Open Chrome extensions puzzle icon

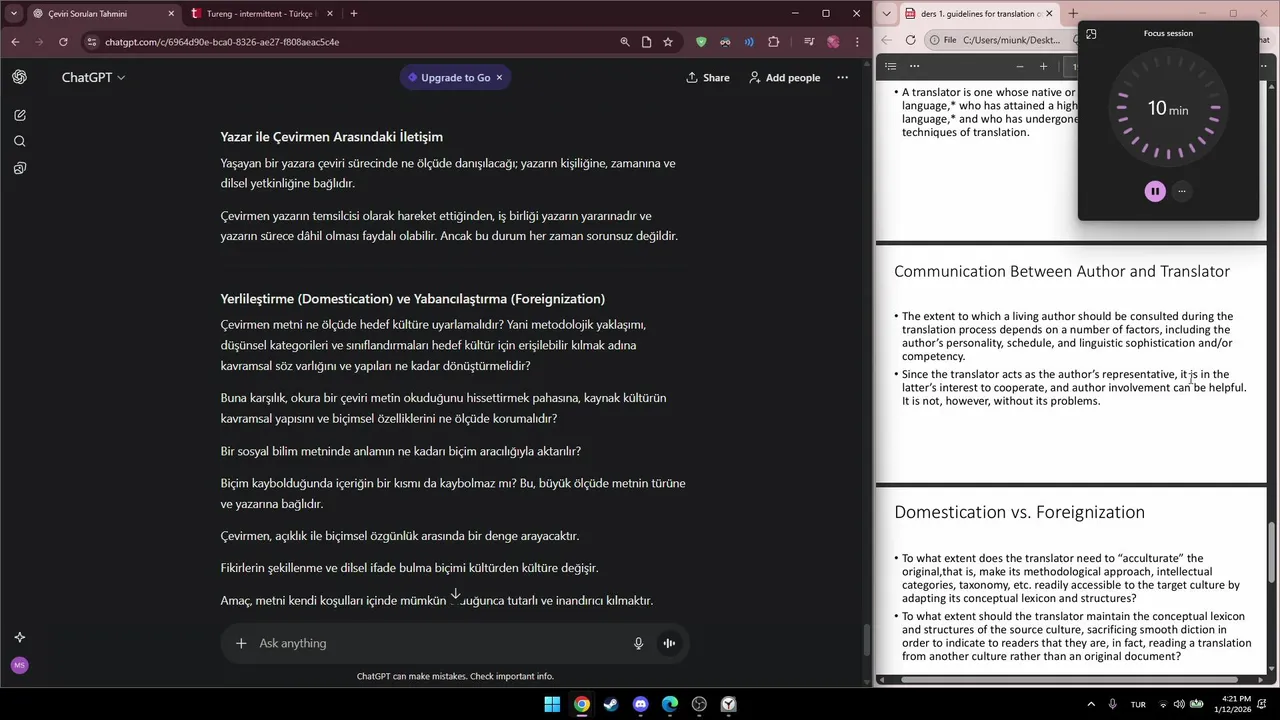click(x=774, y=42)
